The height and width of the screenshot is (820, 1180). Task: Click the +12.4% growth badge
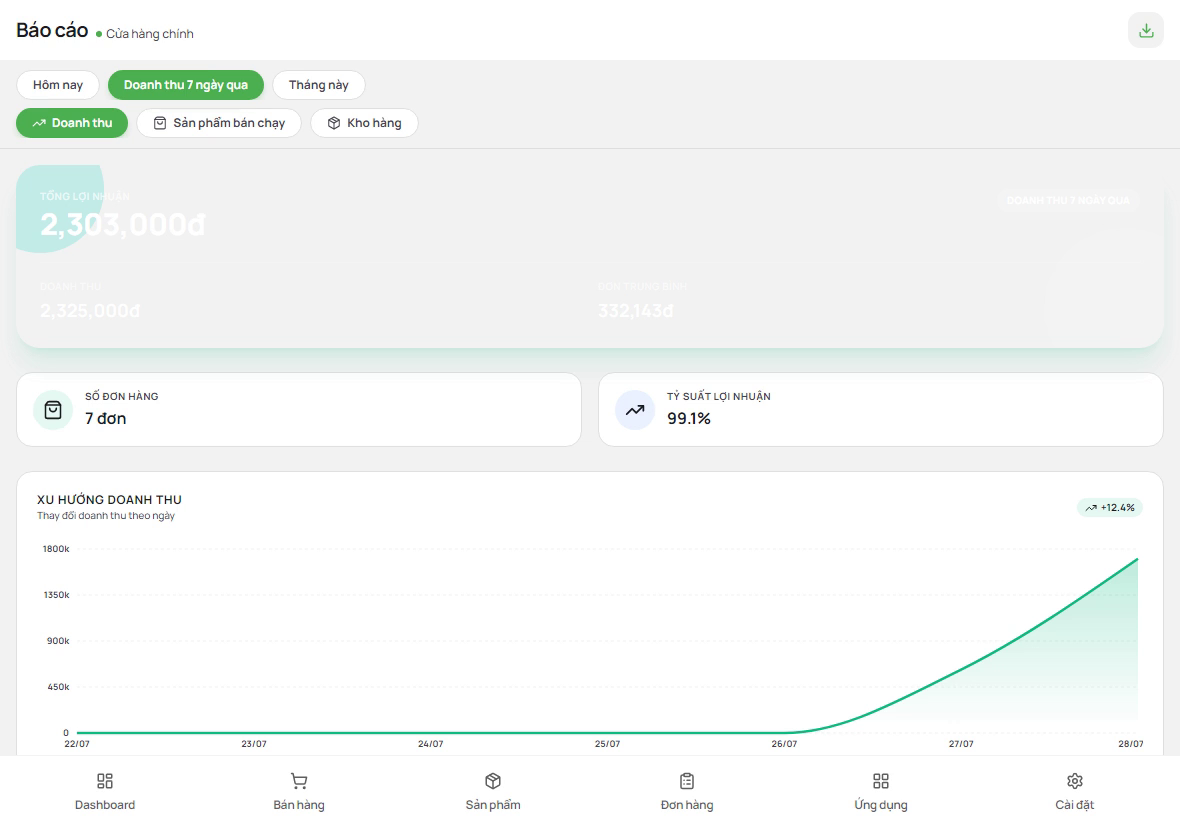click(1110, 508)
